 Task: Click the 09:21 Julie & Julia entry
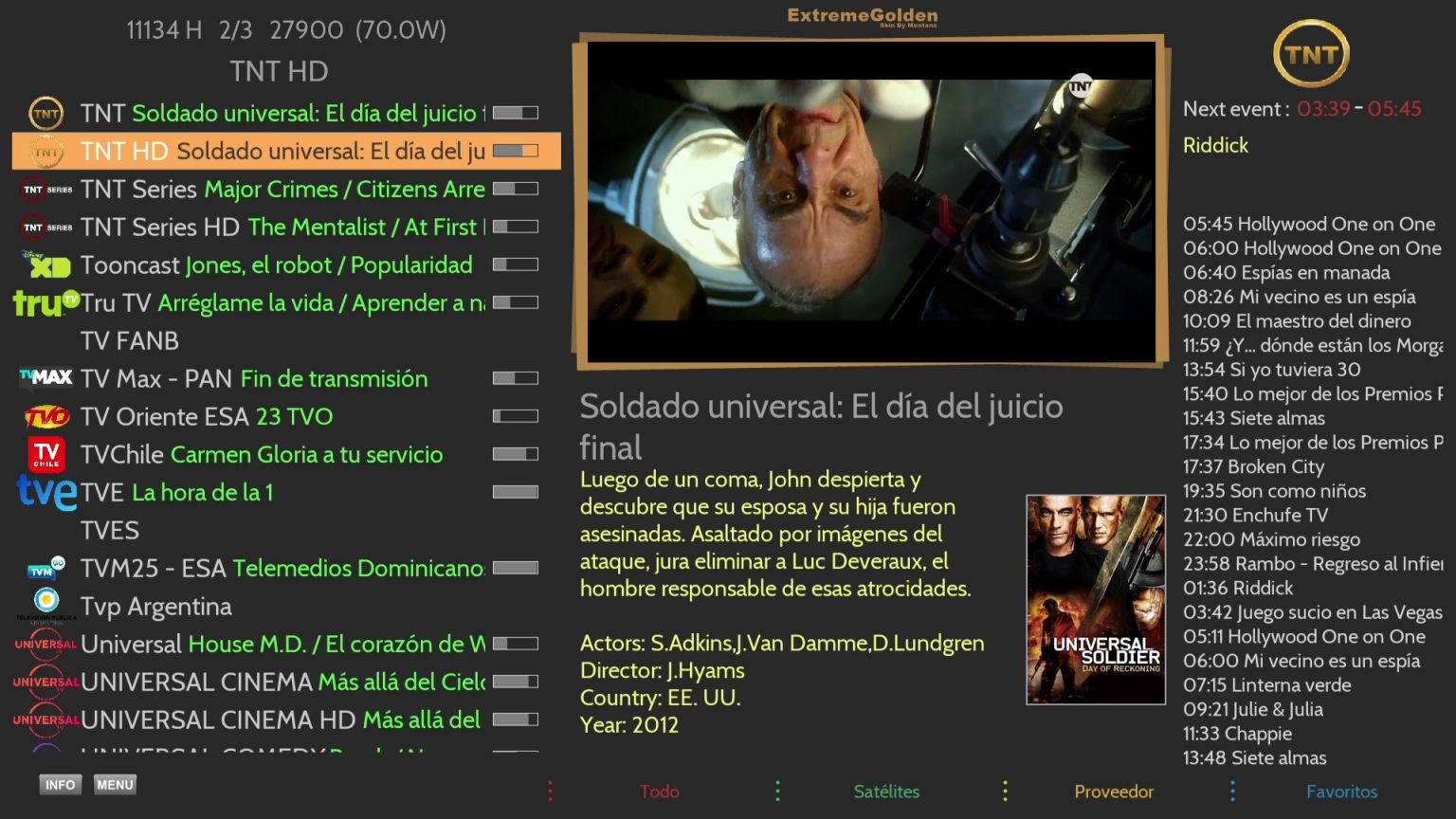tap(1253, 709)
